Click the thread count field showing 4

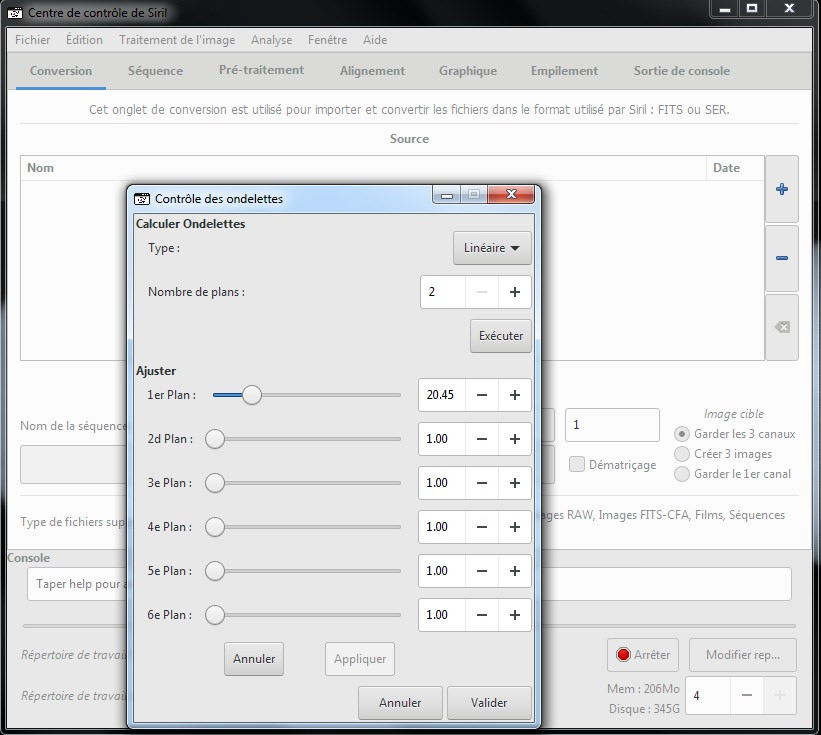[x=708, y=696]
